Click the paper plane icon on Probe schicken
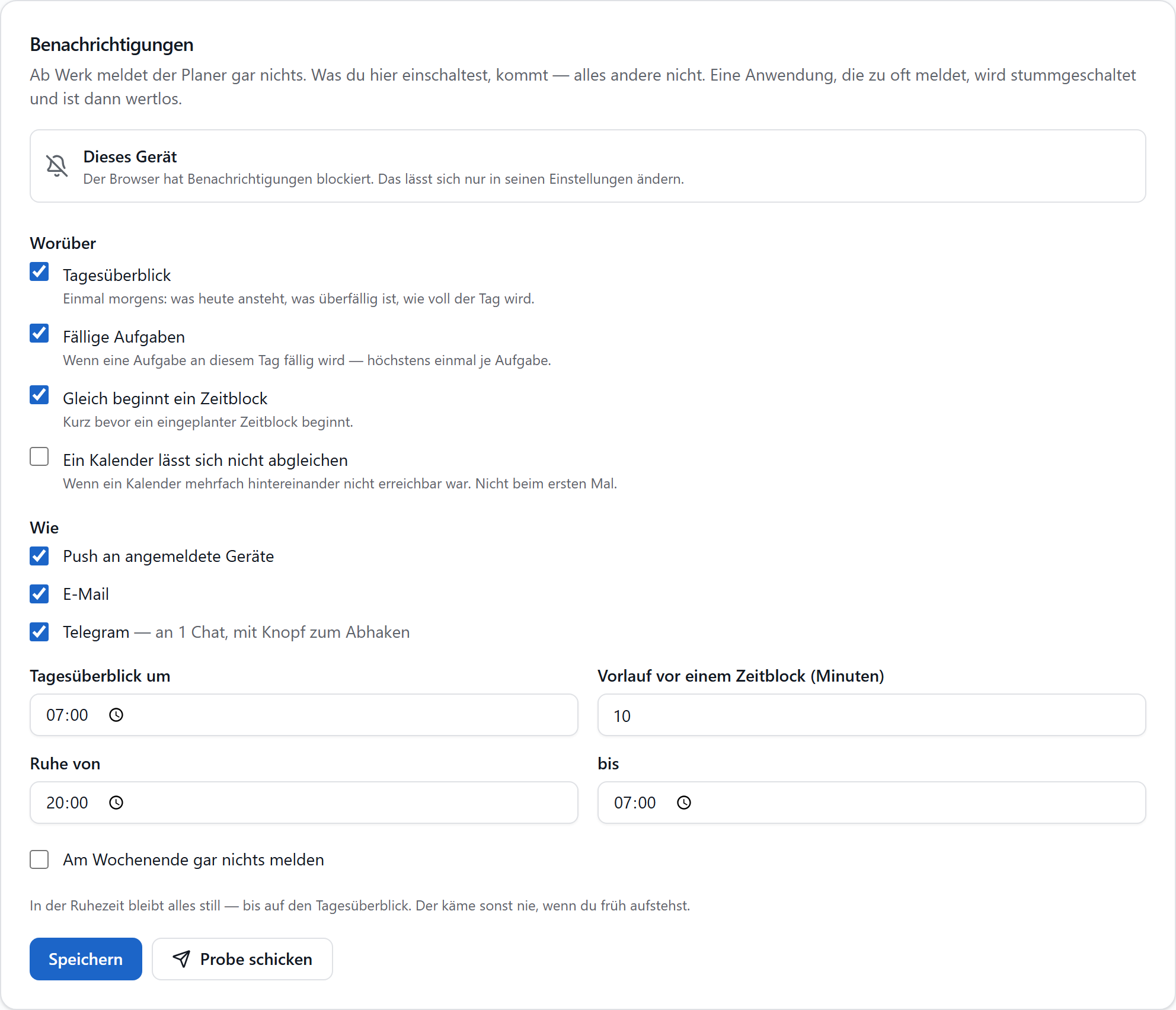This screenshot has width=1176, height=1010. point(181,959)
